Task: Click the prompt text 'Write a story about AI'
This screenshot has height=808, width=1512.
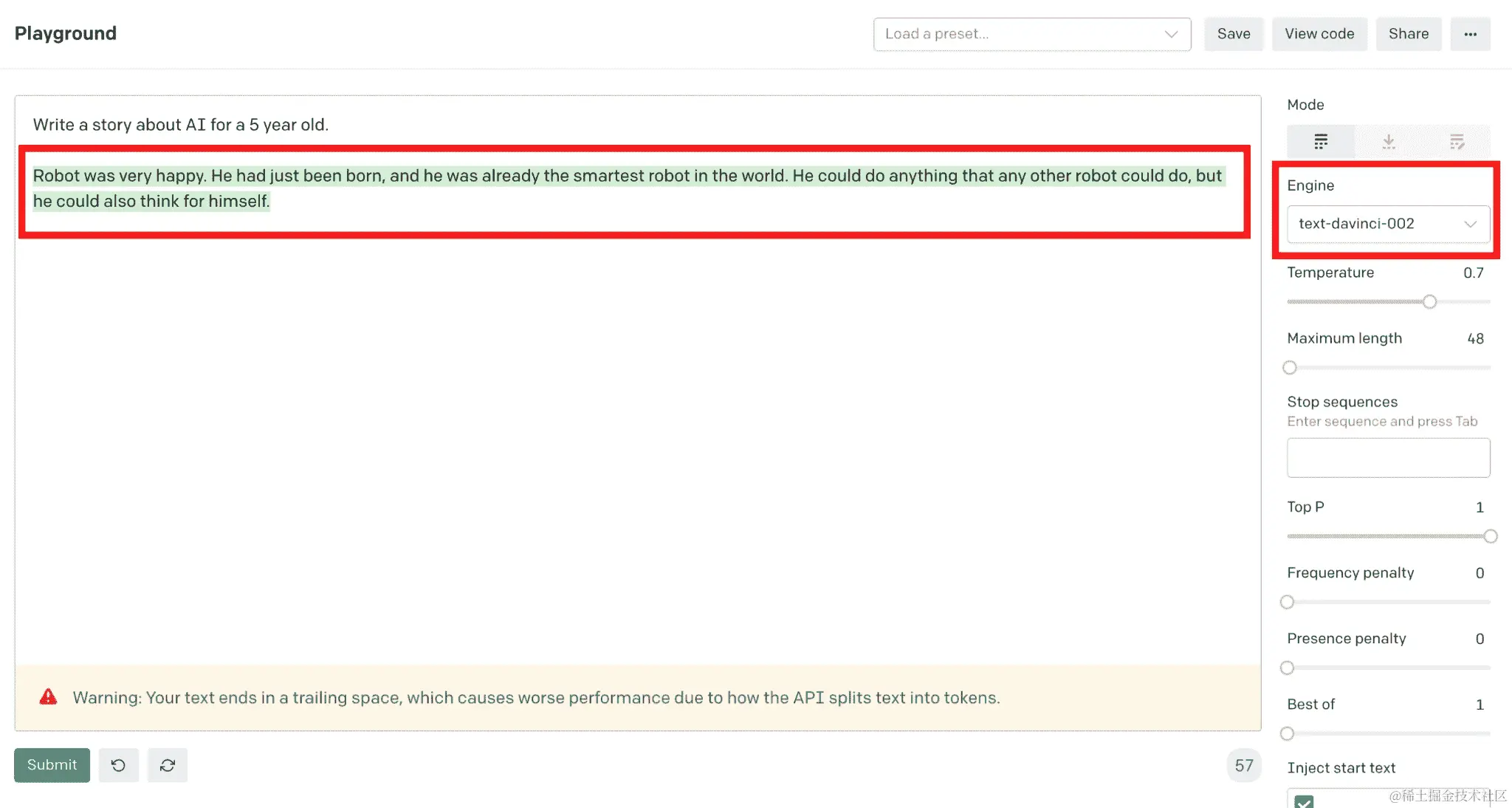Action: pyautogui.click(x=120, y=125)
